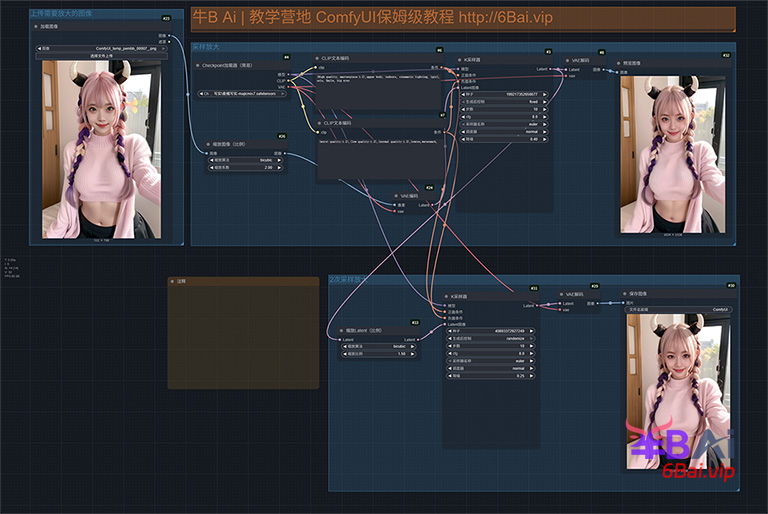Image resolution: width=768 pixels, height=514 pixels.
Task: Open 缩放算法 bicubic combo in 缩放图像 node
Action: point(246,160)
